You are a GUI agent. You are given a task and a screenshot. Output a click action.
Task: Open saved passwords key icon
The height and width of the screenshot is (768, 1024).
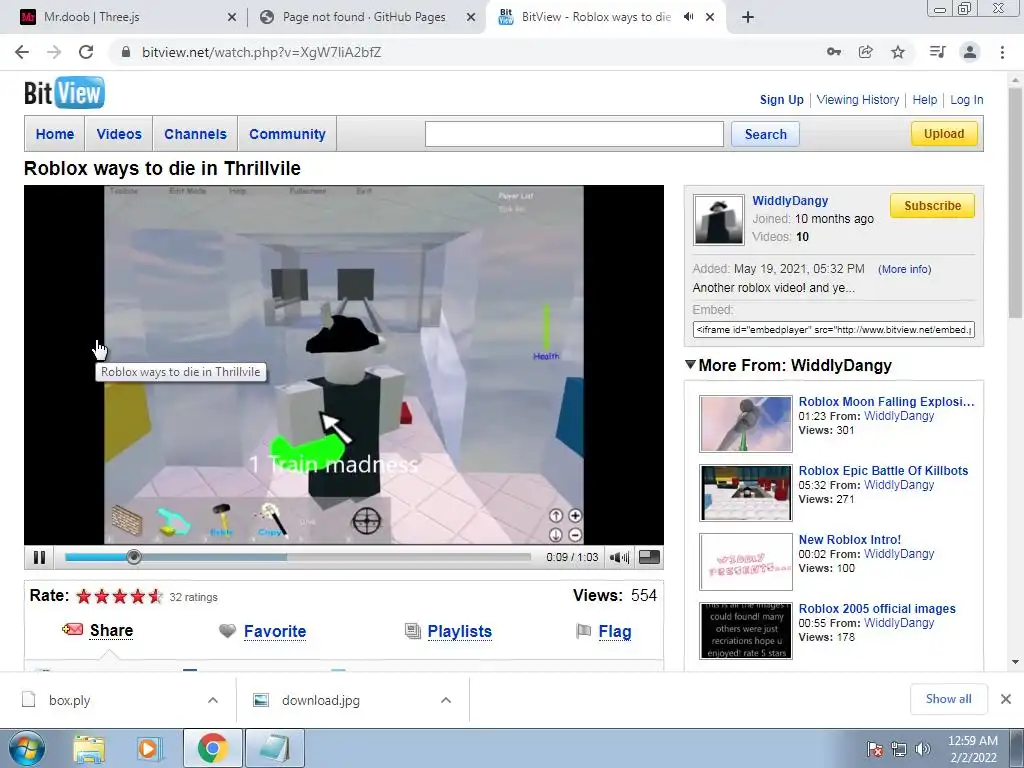(833, 52)
